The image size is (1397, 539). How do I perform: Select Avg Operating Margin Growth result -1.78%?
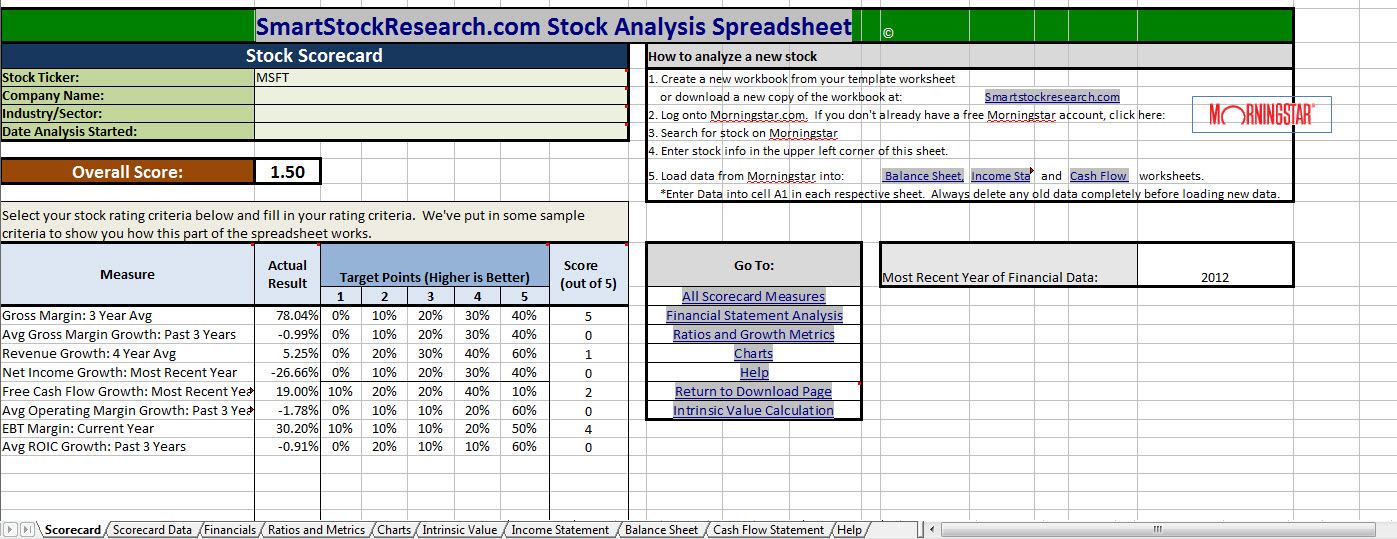click(x=286, y=410)
